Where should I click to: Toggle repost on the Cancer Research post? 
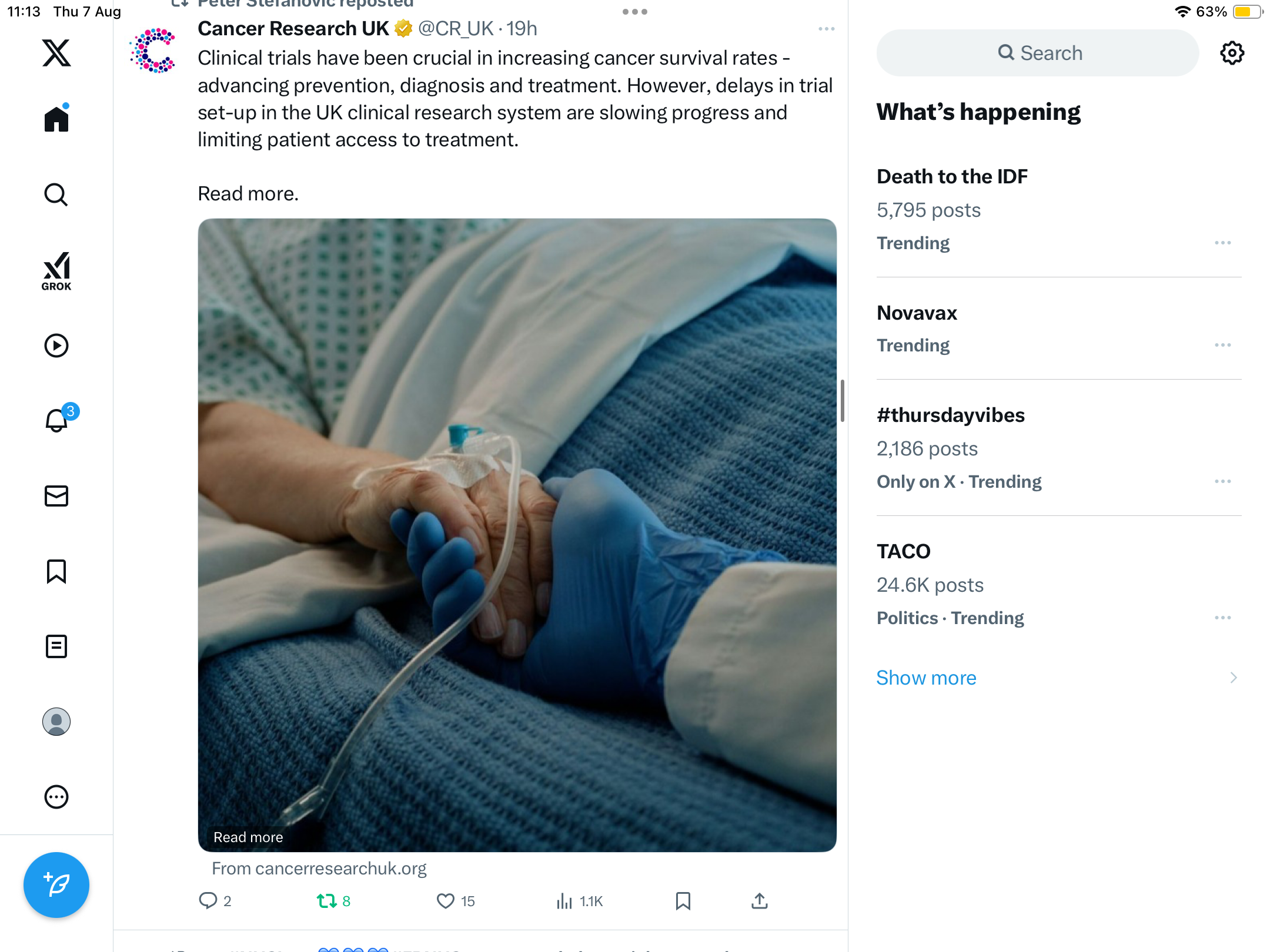pyautogui.click(x=327, y=901)
